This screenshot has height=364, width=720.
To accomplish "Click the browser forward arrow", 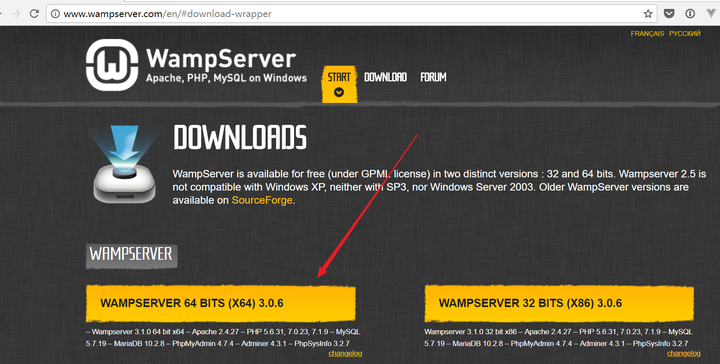I will pyautogui.click(x=16, y=14).
